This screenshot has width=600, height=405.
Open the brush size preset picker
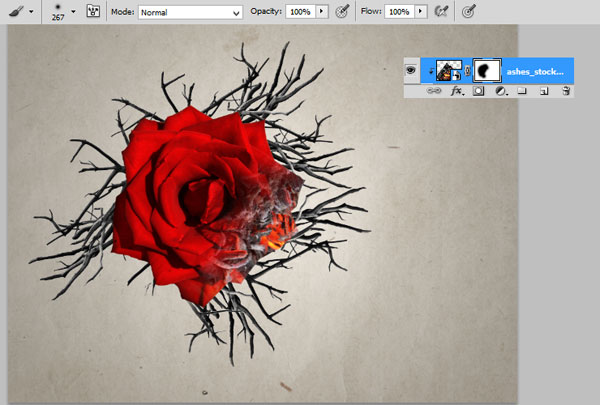(x=73, y=12)
